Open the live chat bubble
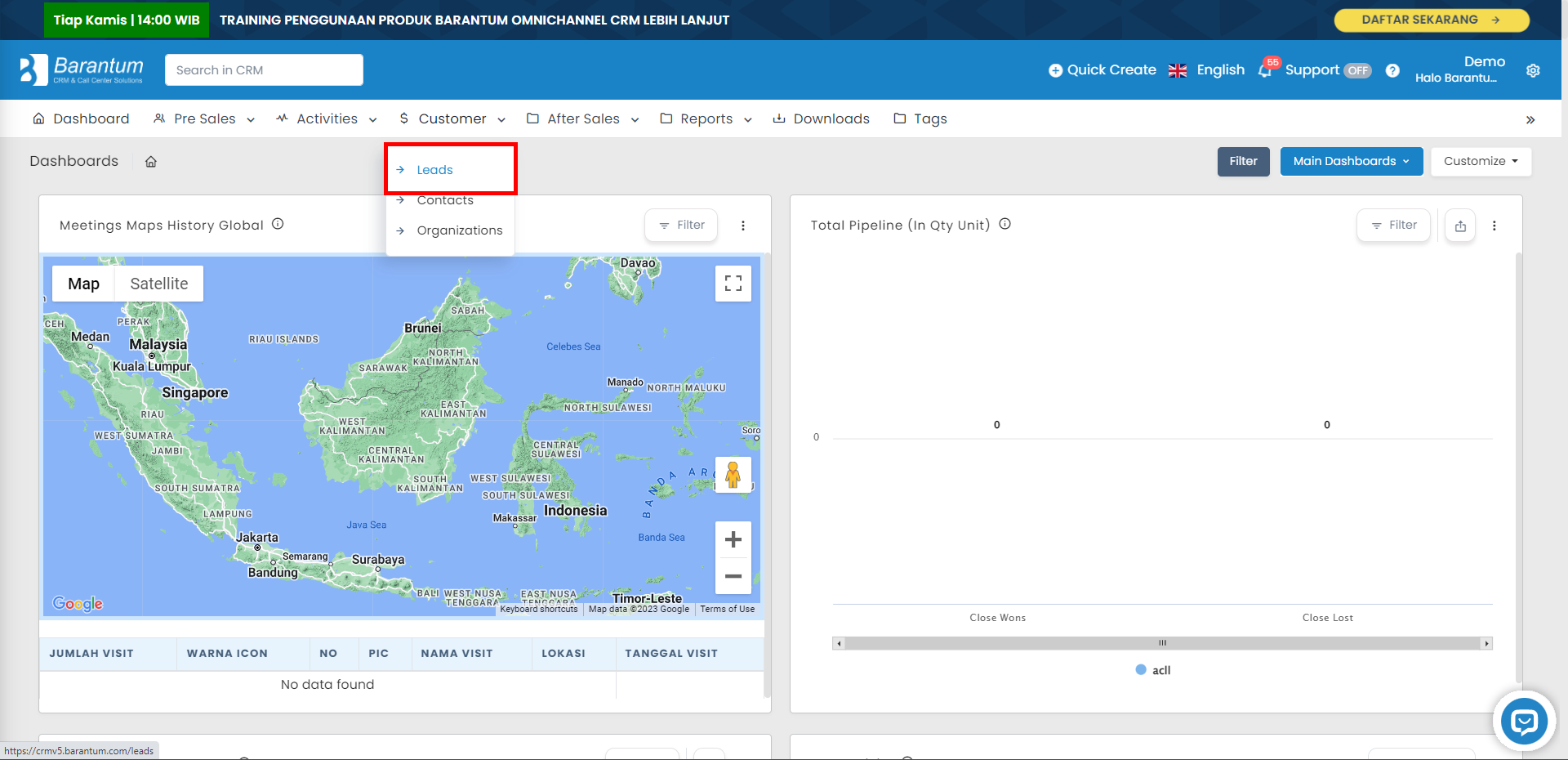The height and width of the screenshot is (760, 1568). (x=1524, y=722)
